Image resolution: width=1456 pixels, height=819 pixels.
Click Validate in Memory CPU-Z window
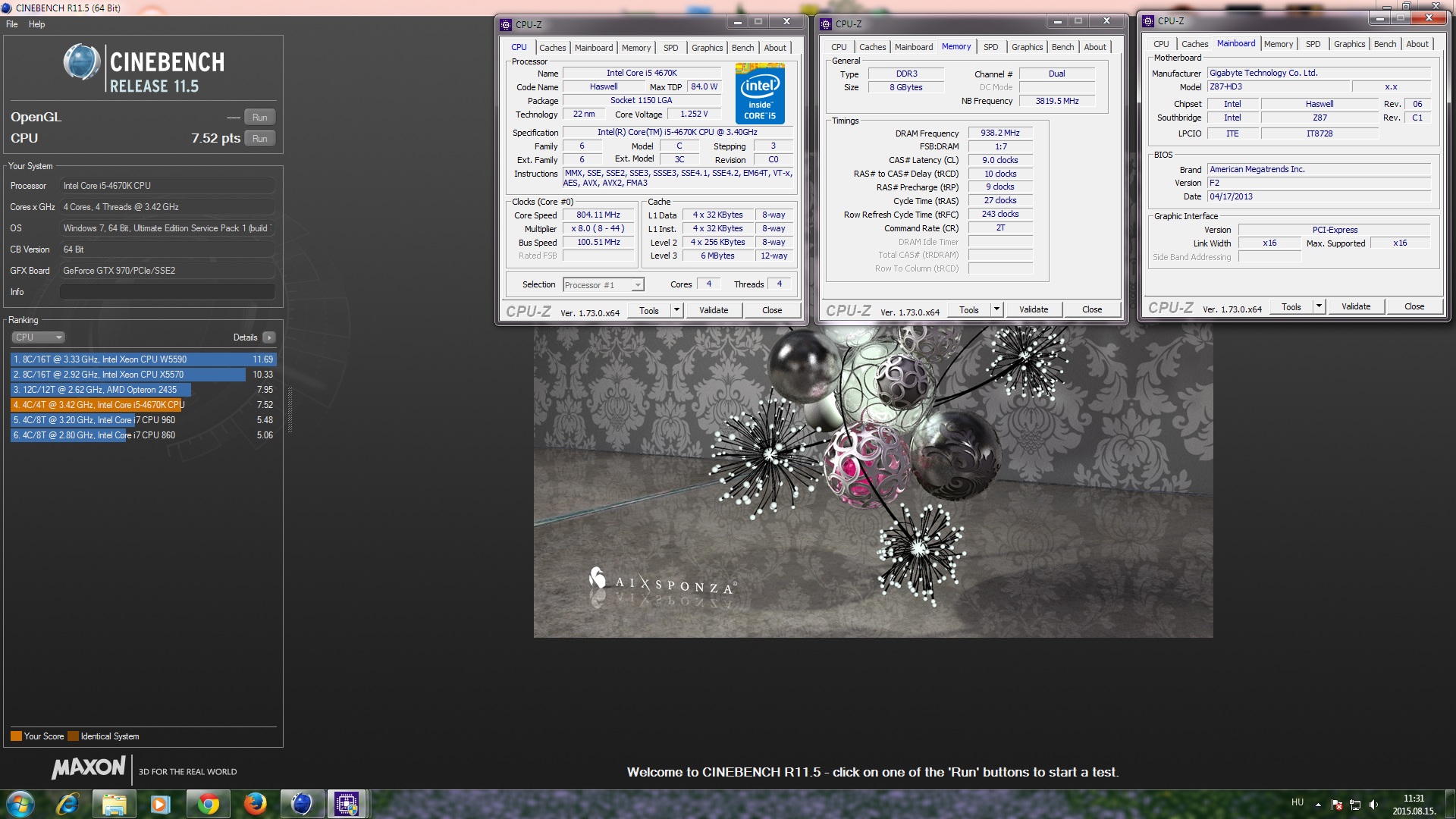pyautogui.click(x=1034, y=309)
